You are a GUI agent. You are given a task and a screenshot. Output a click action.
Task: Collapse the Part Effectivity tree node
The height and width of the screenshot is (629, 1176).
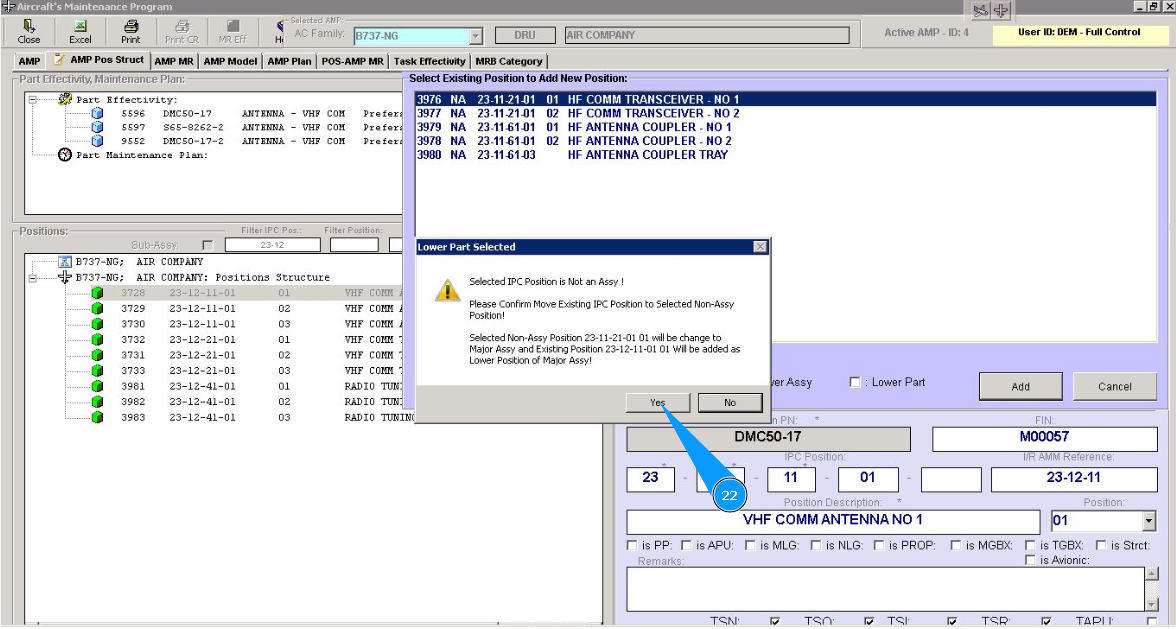pyautogui.click(x=33, y=100)
